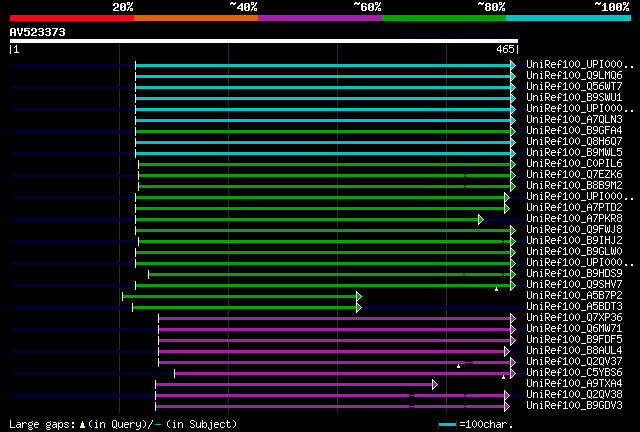Click the arrowhead ending the Q2QV38 alignment
This screenshot has height=432, width=640.
[507, 396]
